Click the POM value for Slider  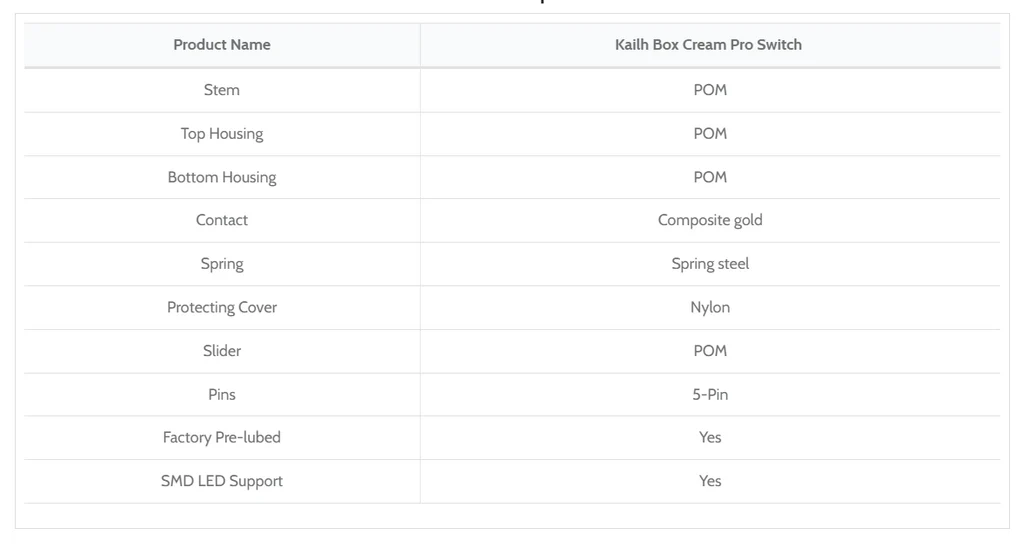[710, 351]
